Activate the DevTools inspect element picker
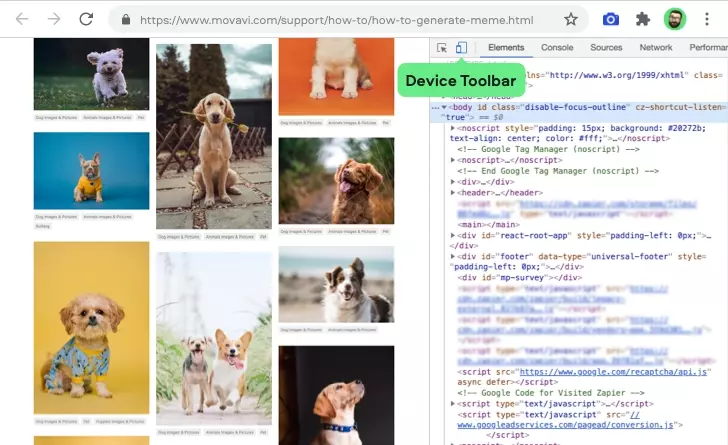Image resolution: width=728 pixels, height=445 pixels. tap(442, 48)
